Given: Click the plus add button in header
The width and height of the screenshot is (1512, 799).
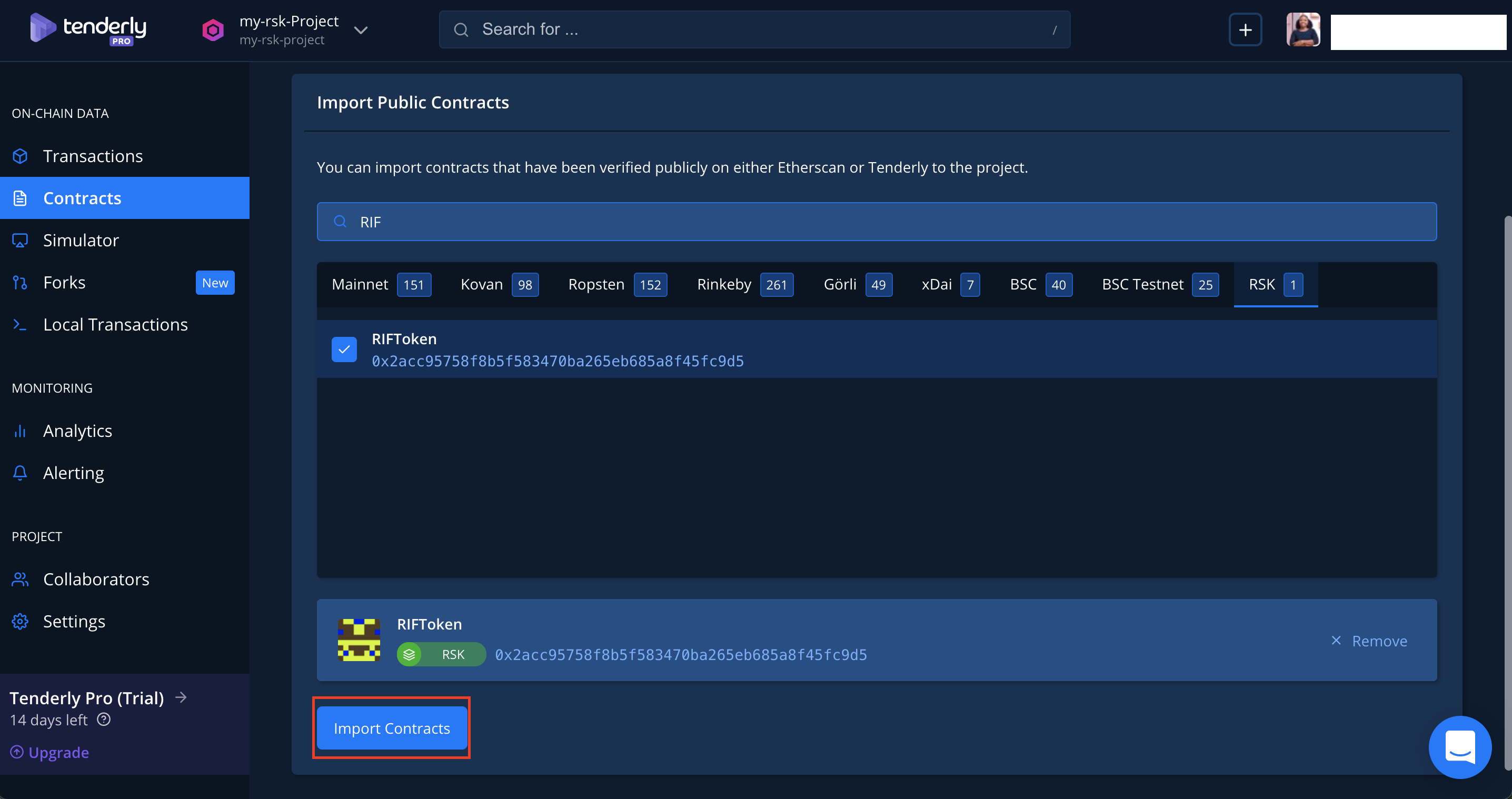Looking at the screenshot, I should tap(1245, 29).
